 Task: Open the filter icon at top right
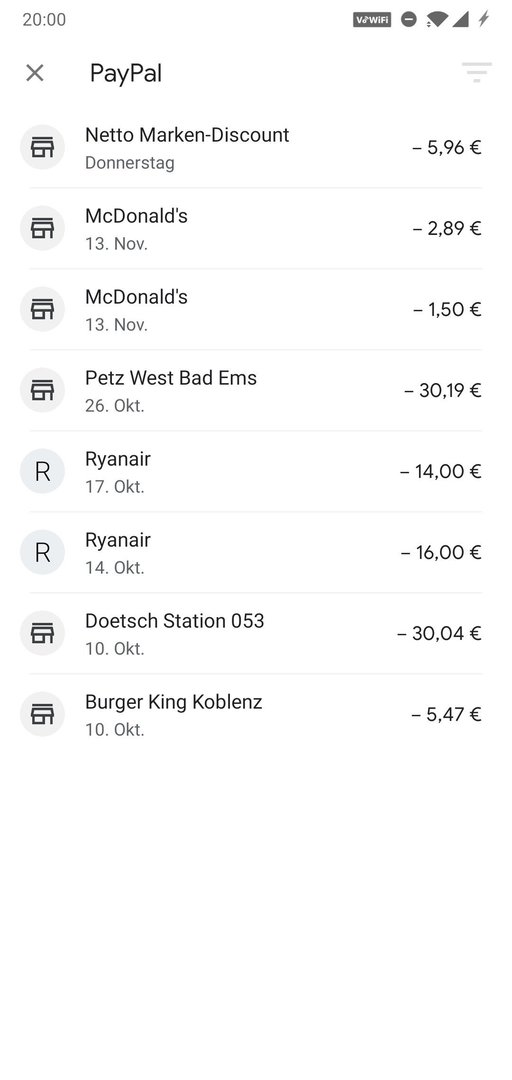476,72
